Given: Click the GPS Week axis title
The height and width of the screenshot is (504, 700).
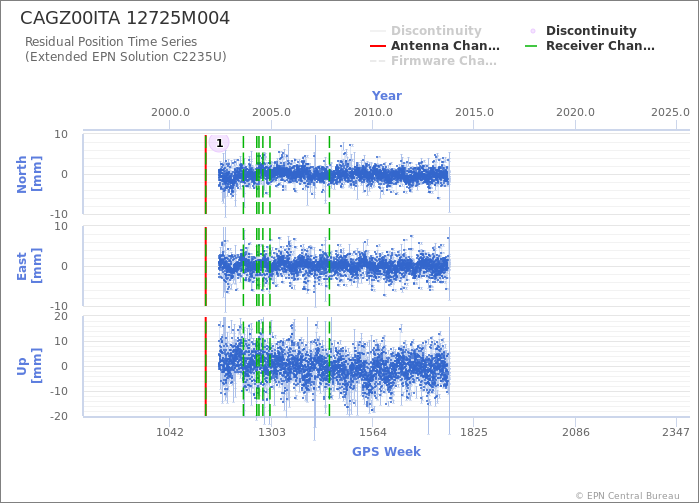Looking at the screenshot, I should [x=386, y=451].
